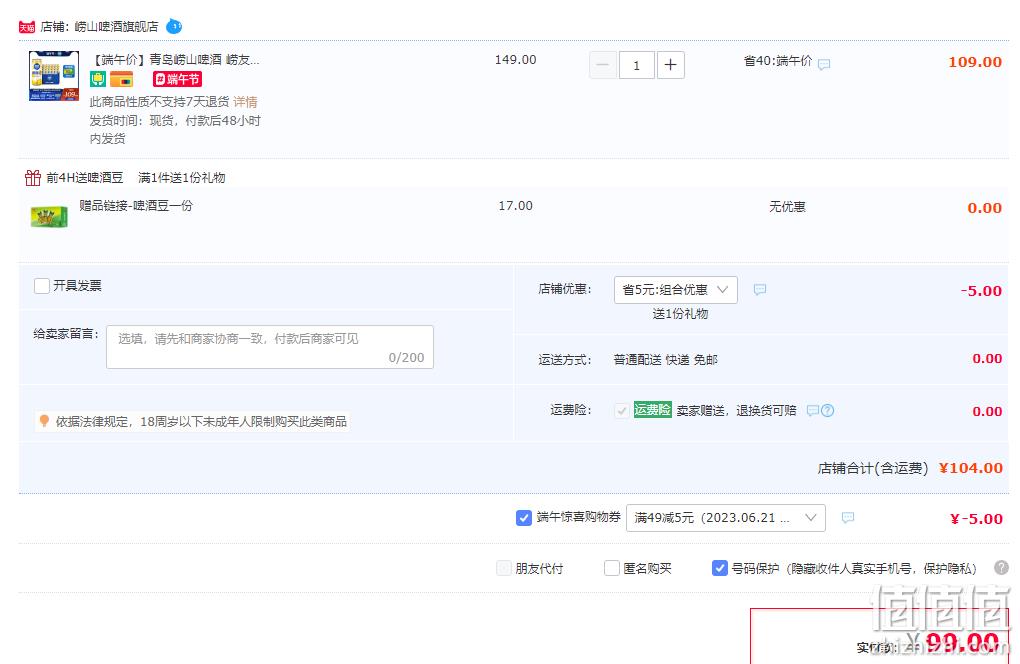Click the 普通配送 快递 免邮 shipping text

pos(665,360)
